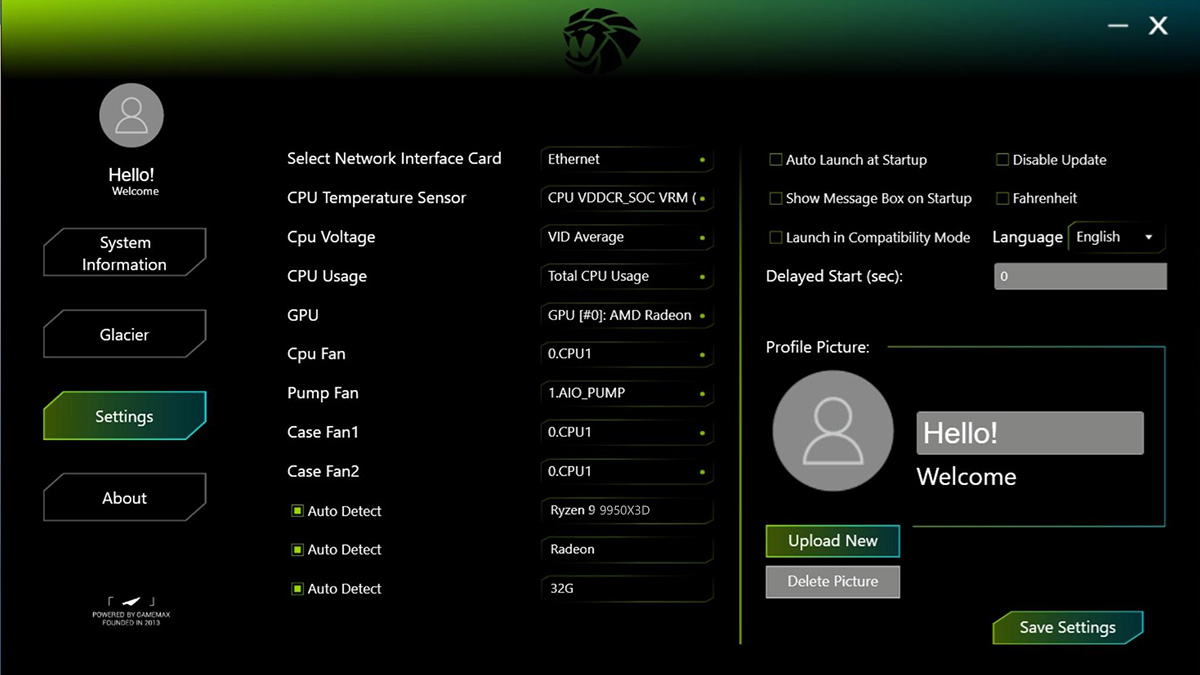This screenshot has width=1200, height=675.
Task: Enable Auto Launch at Startup
Action: pyautogui.click(x=776, y=160)
